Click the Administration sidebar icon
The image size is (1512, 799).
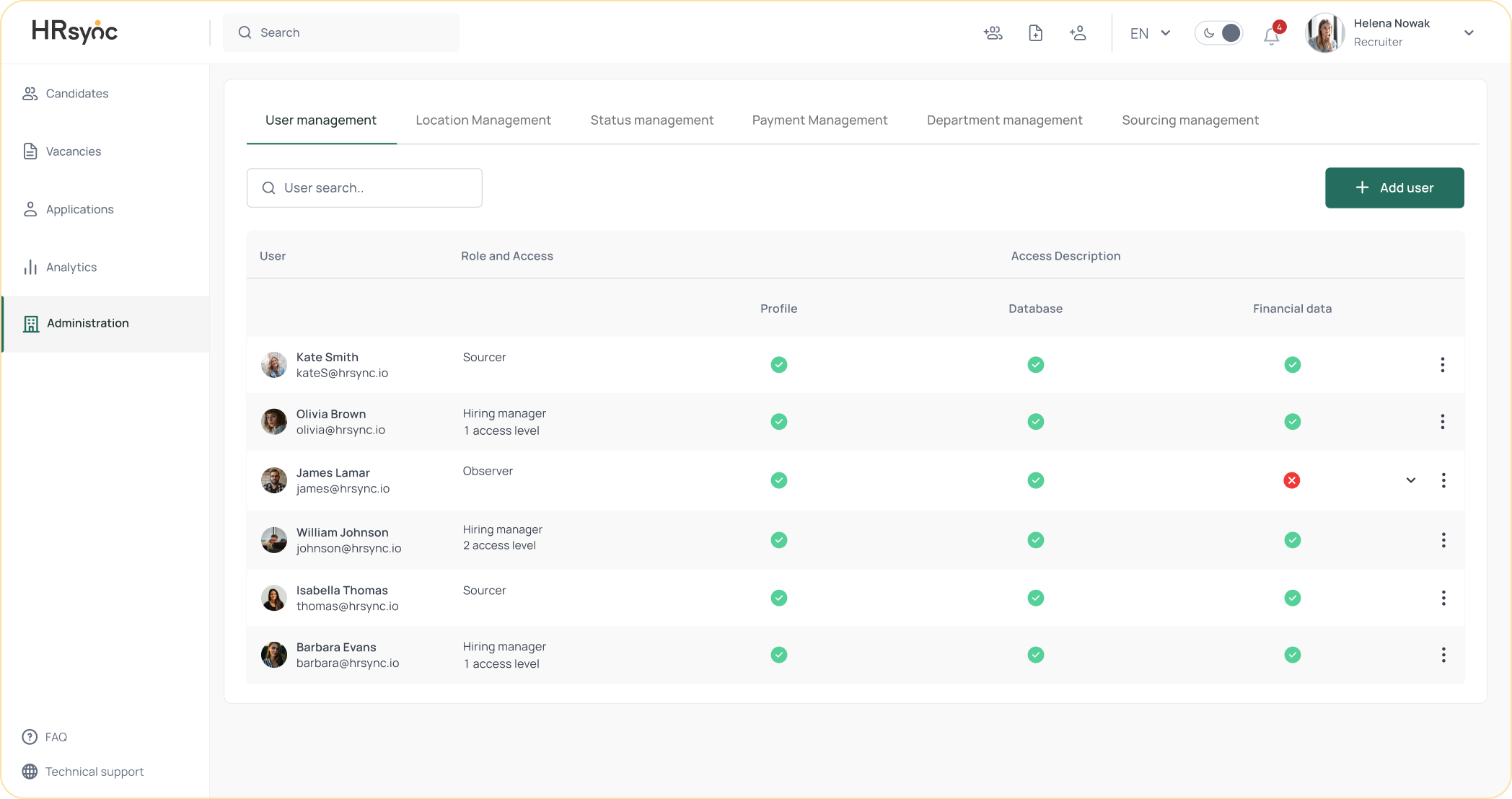click(x=30, y=323)
